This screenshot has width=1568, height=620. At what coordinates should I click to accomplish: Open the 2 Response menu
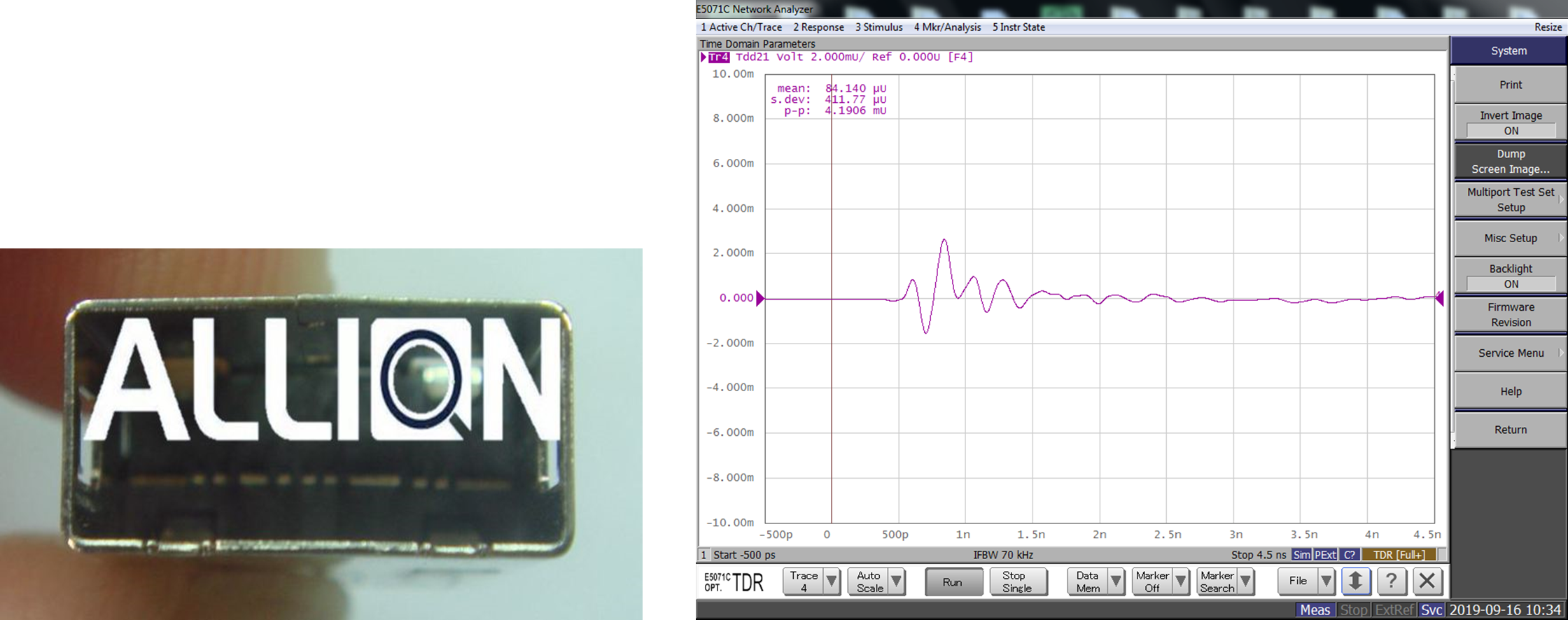coord(818,27)
